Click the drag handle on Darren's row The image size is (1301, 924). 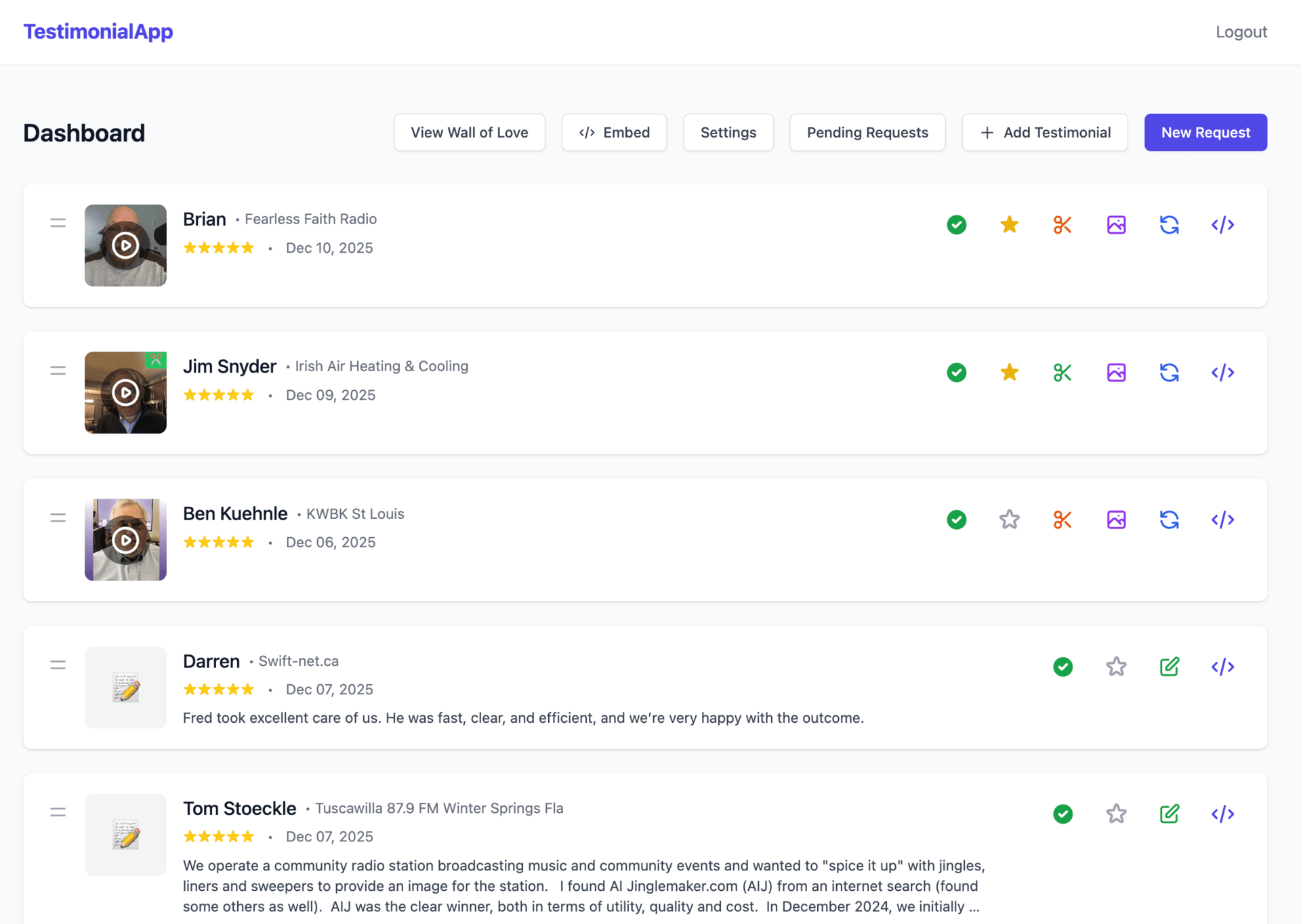tap(58, 665)
